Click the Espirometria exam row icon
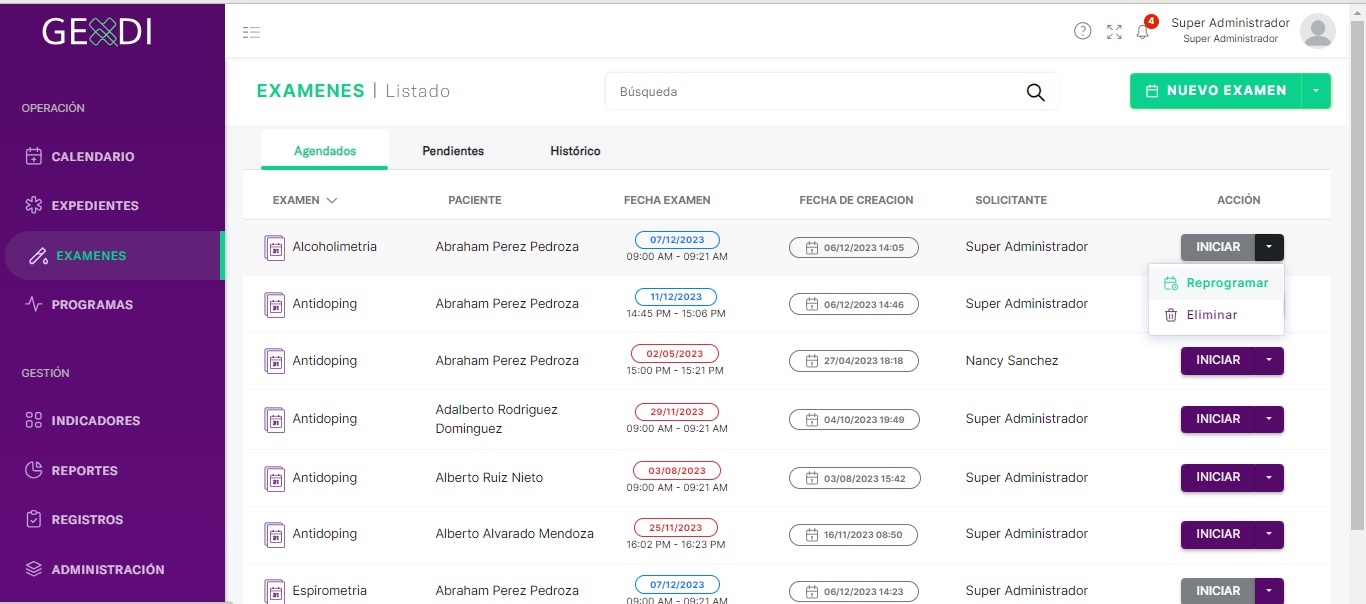1366x604 pixels. click(x=274, y=591)
